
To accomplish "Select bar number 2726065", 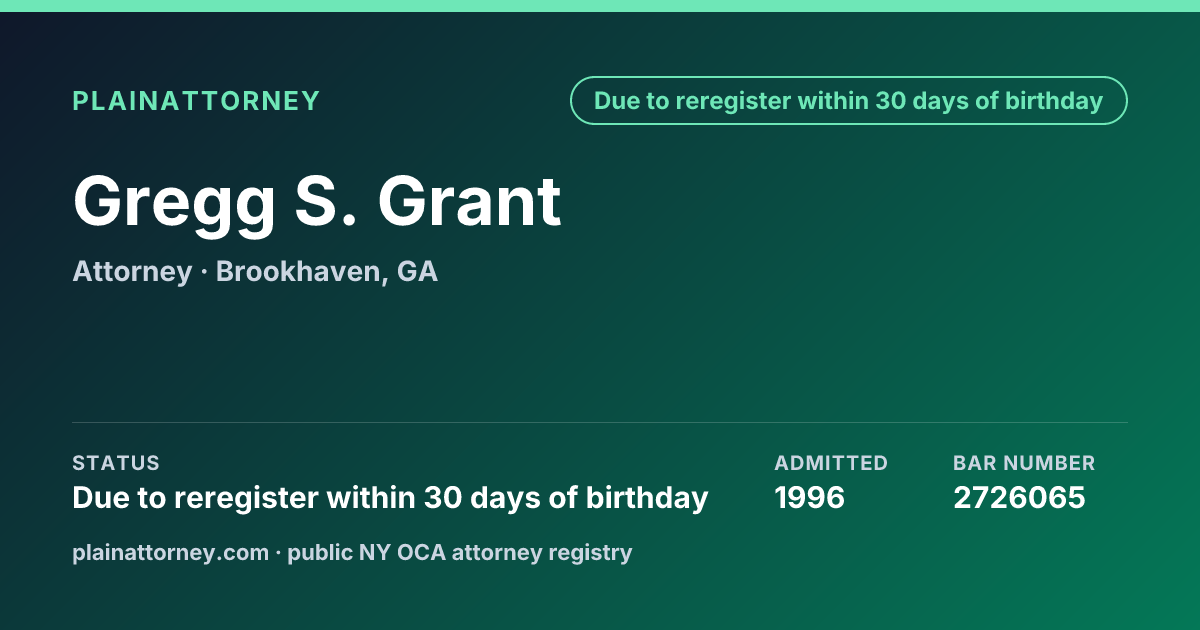I will click(x=1019, y=497).
